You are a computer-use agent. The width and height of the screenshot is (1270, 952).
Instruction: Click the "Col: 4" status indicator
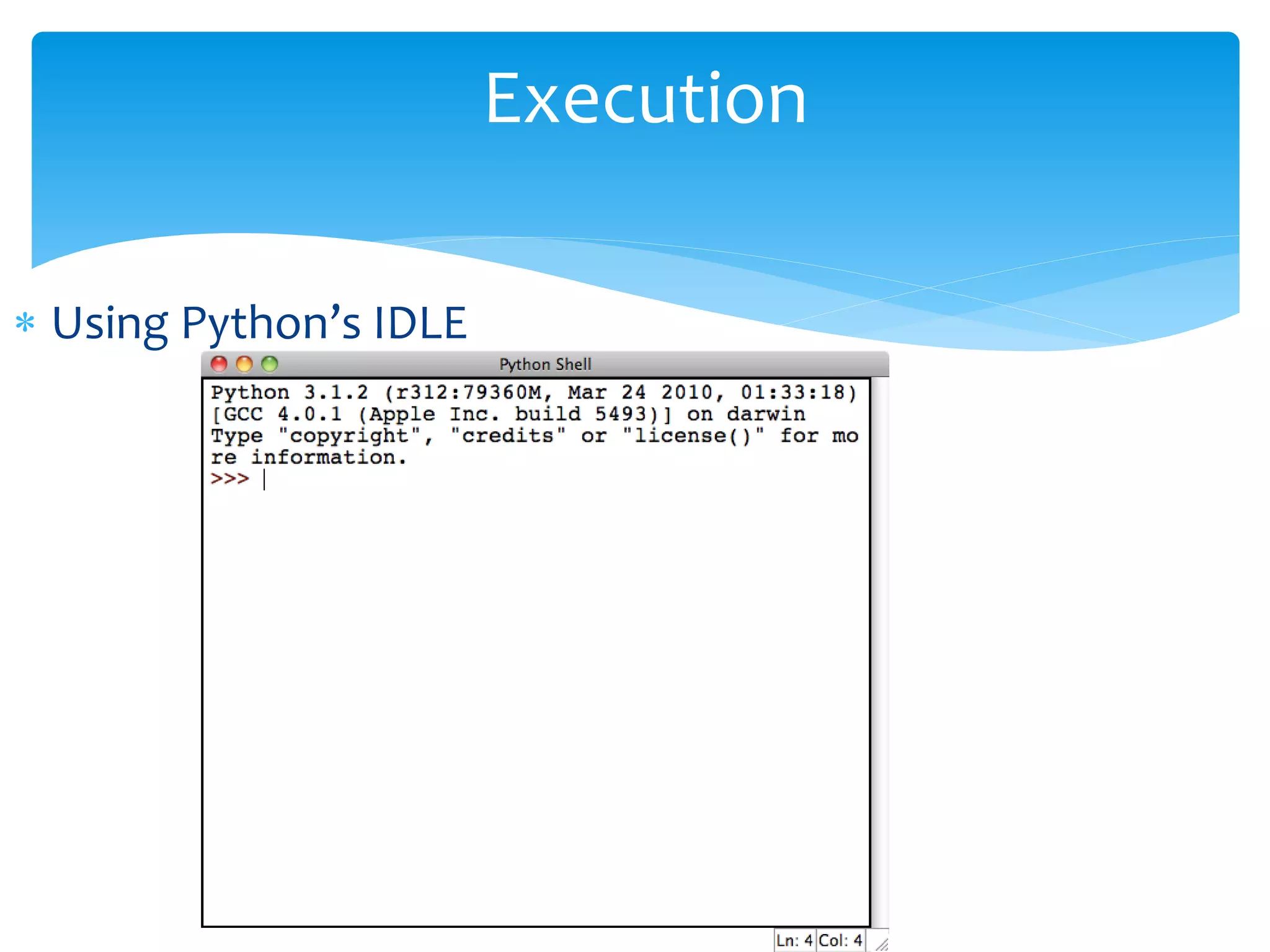point(840,940)
